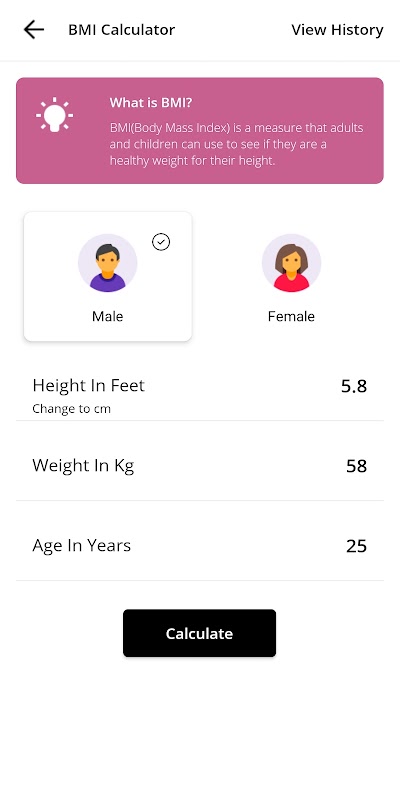400x800 pixels.
Task: Open View History
Action: (337, 30)
